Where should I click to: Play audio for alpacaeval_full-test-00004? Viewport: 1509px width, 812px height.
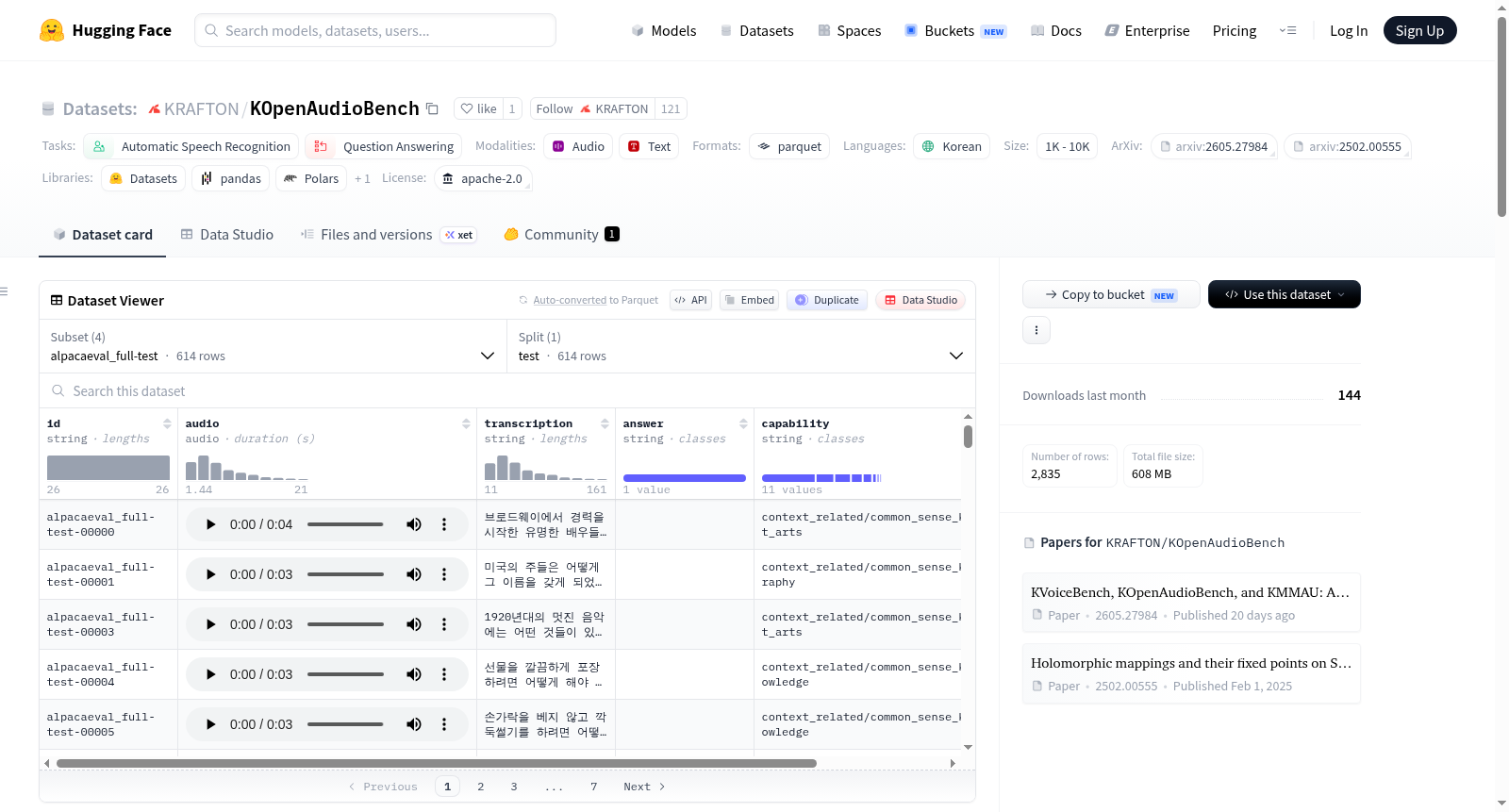click(210, 674)
